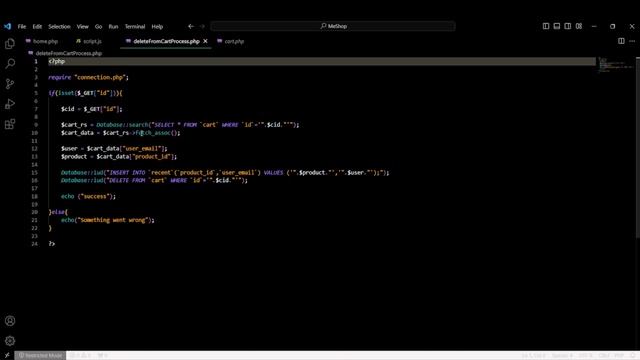Click the Restricted Mode status item
Image resolution: width=640 pixels, height=360 pixels.
point(40,356)
